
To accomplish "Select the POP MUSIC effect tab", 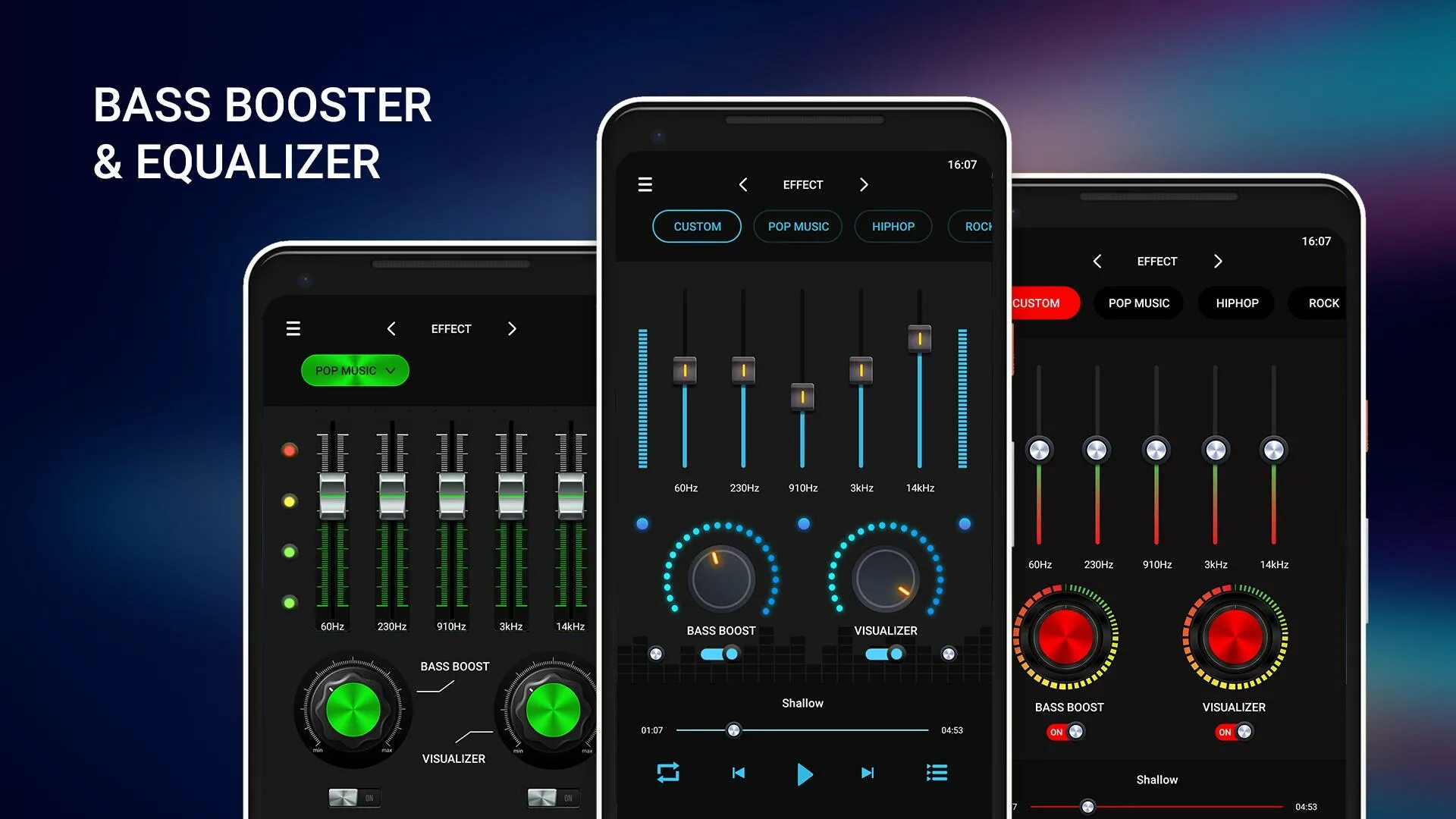I will [797, 226].
